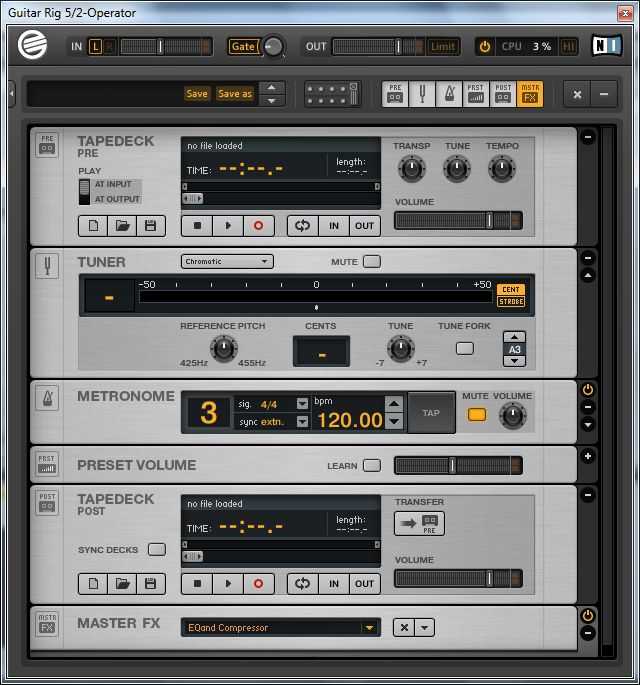Start recording in Tapedeck Pre
The height and width of the screenshot is (685, 640).
point(259,226)
